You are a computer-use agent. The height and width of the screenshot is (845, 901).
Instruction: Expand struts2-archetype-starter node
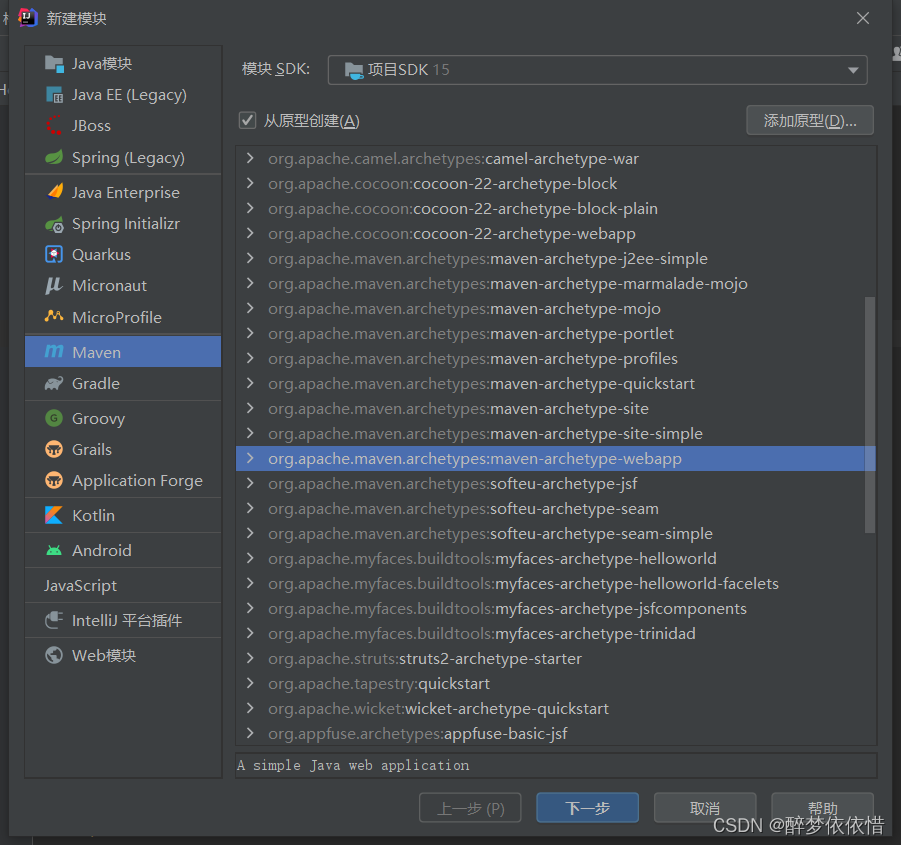[250, 658]
